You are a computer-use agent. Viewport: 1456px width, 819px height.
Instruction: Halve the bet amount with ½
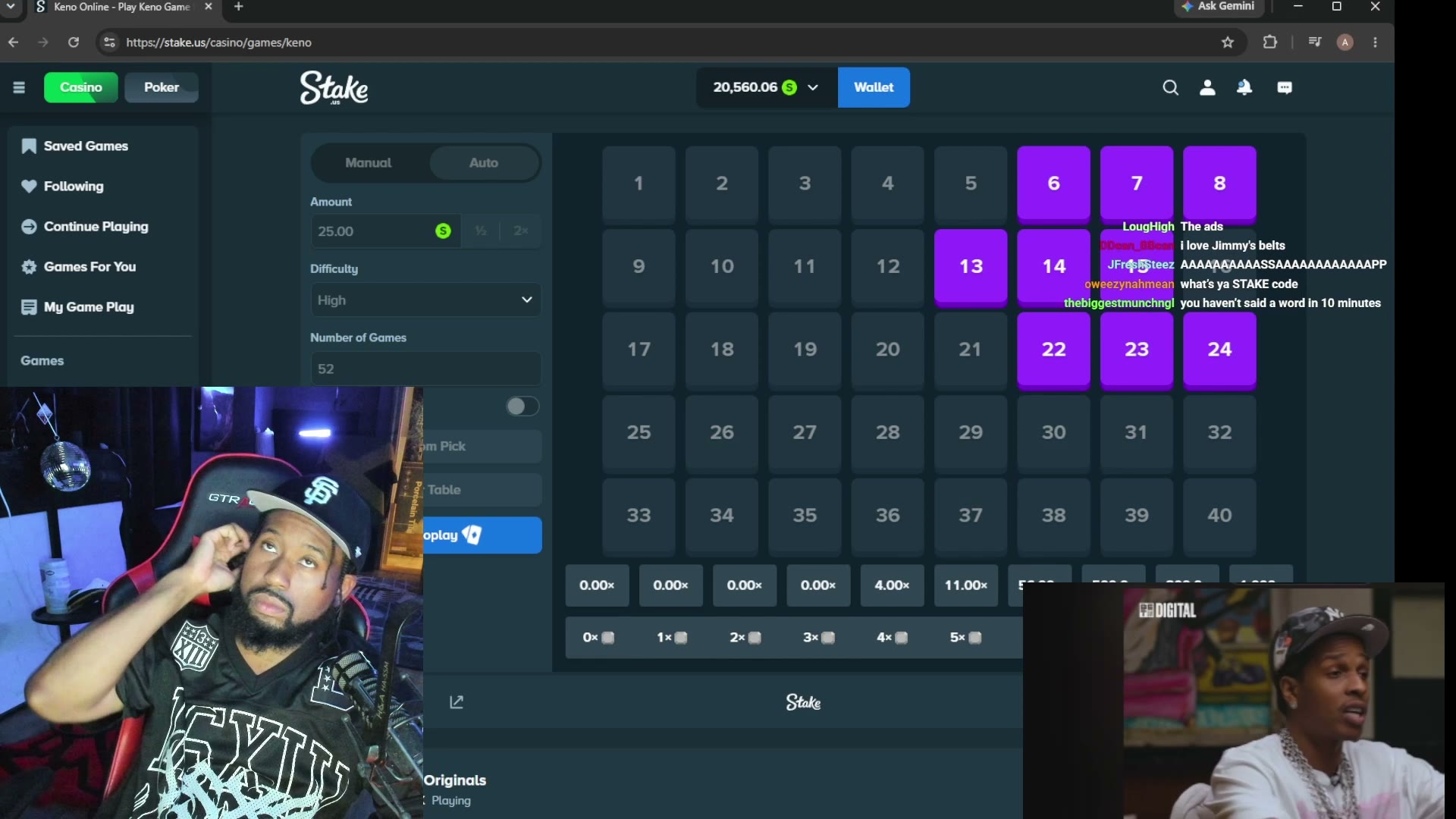click(481, 231)
